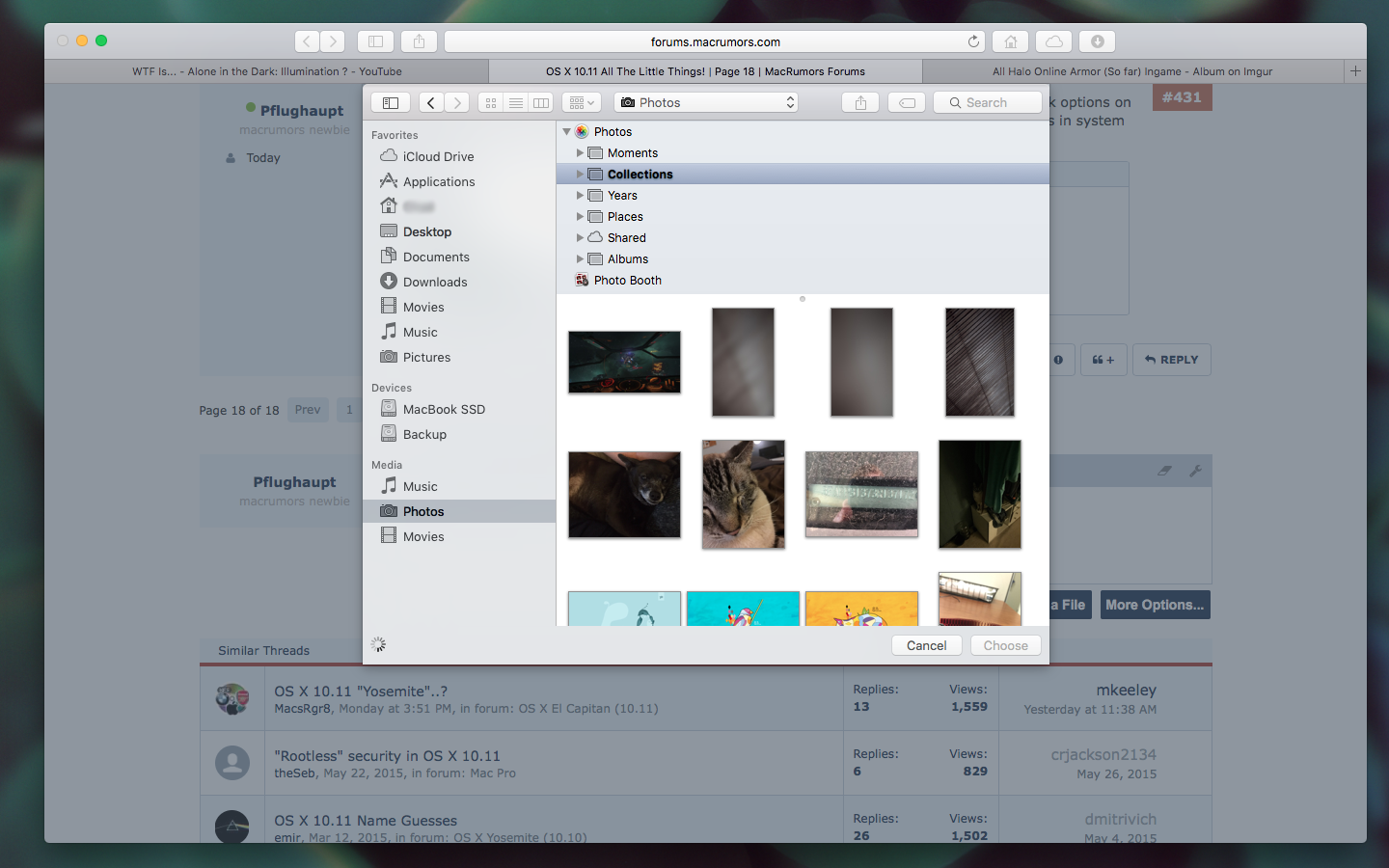This screenshot has width=1389, height=868.
Task: Open the item arrangement dropdown
Action: 582,102
